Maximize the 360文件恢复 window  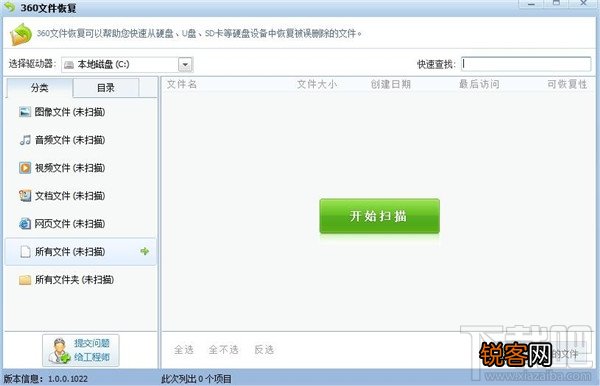556,4
